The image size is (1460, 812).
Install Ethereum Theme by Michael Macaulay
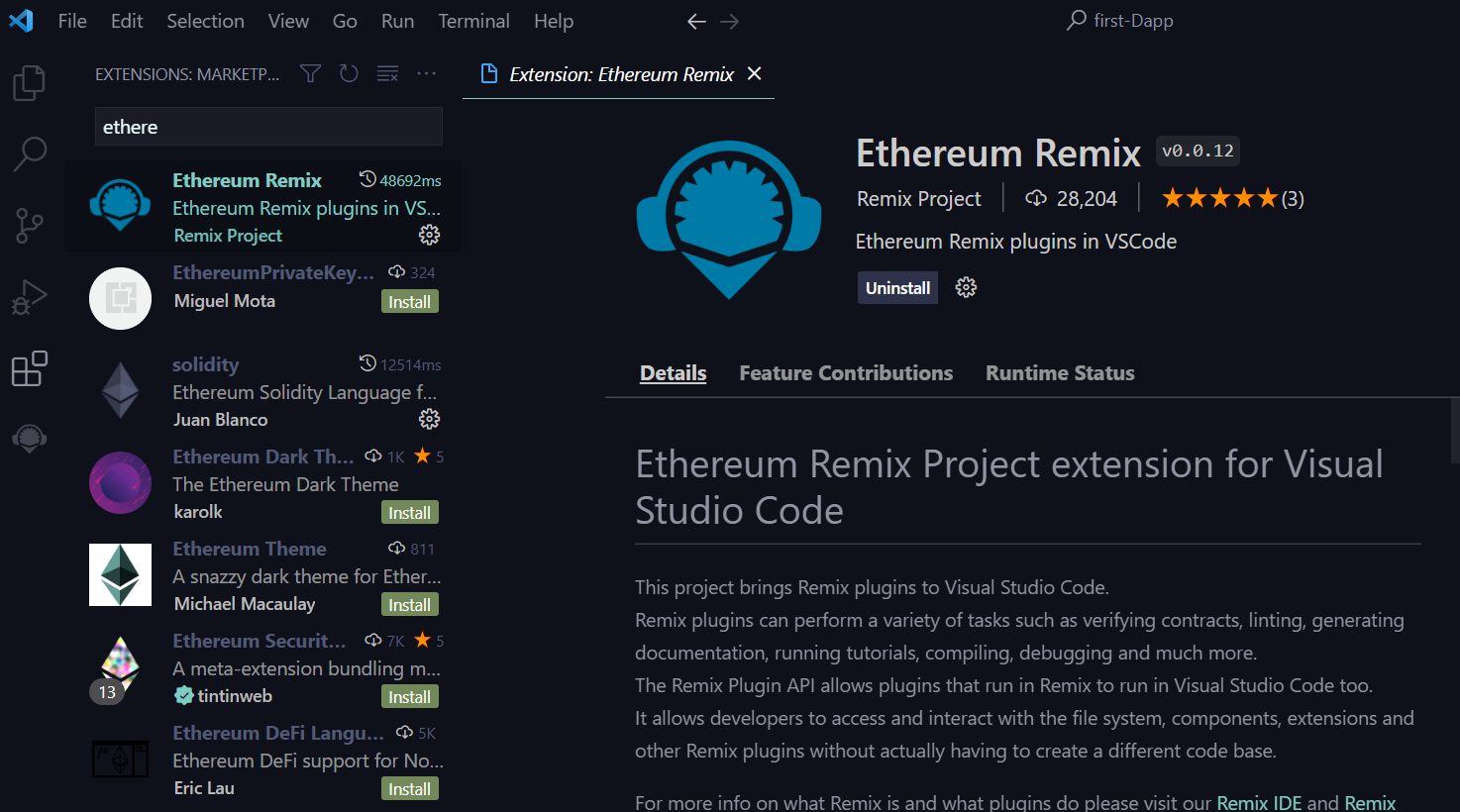409,605
